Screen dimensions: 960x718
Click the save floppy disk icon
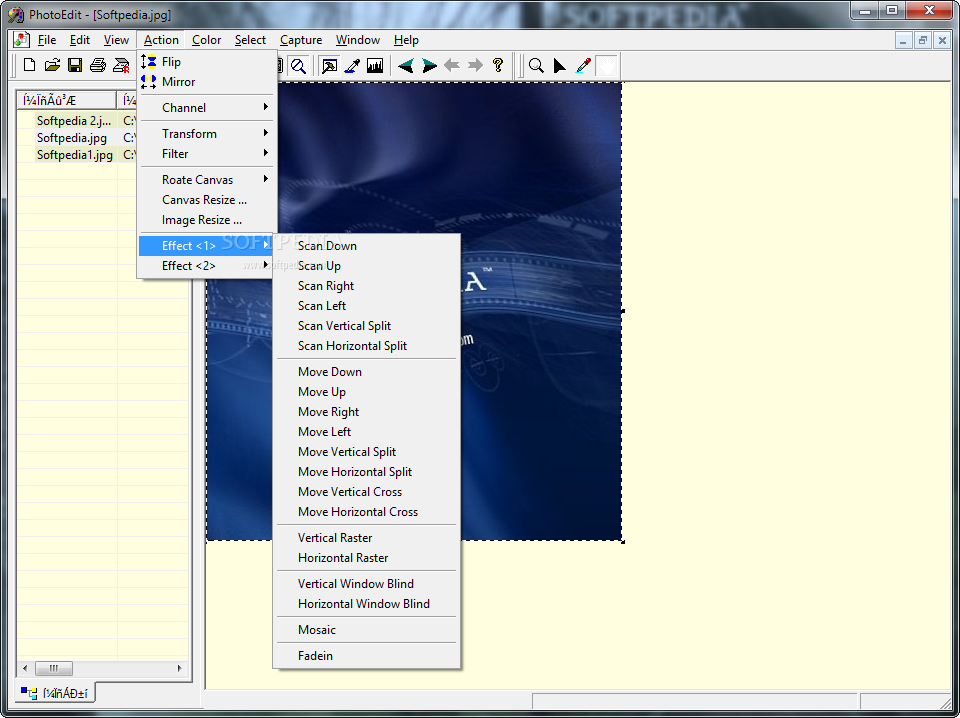[x=75, y=65]
